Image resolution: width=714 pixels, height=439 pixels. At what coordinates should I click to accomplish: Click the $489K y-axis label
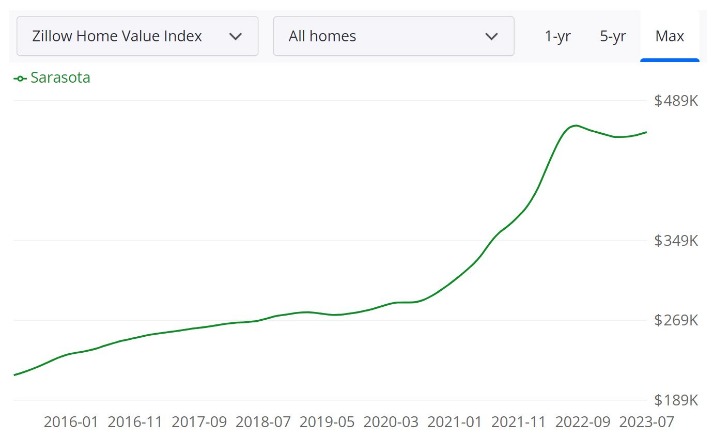click(676, 101)
